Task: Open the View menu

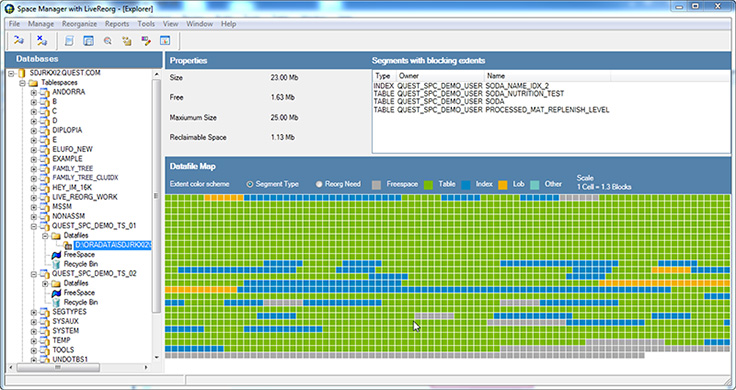Action: point(170,24)
